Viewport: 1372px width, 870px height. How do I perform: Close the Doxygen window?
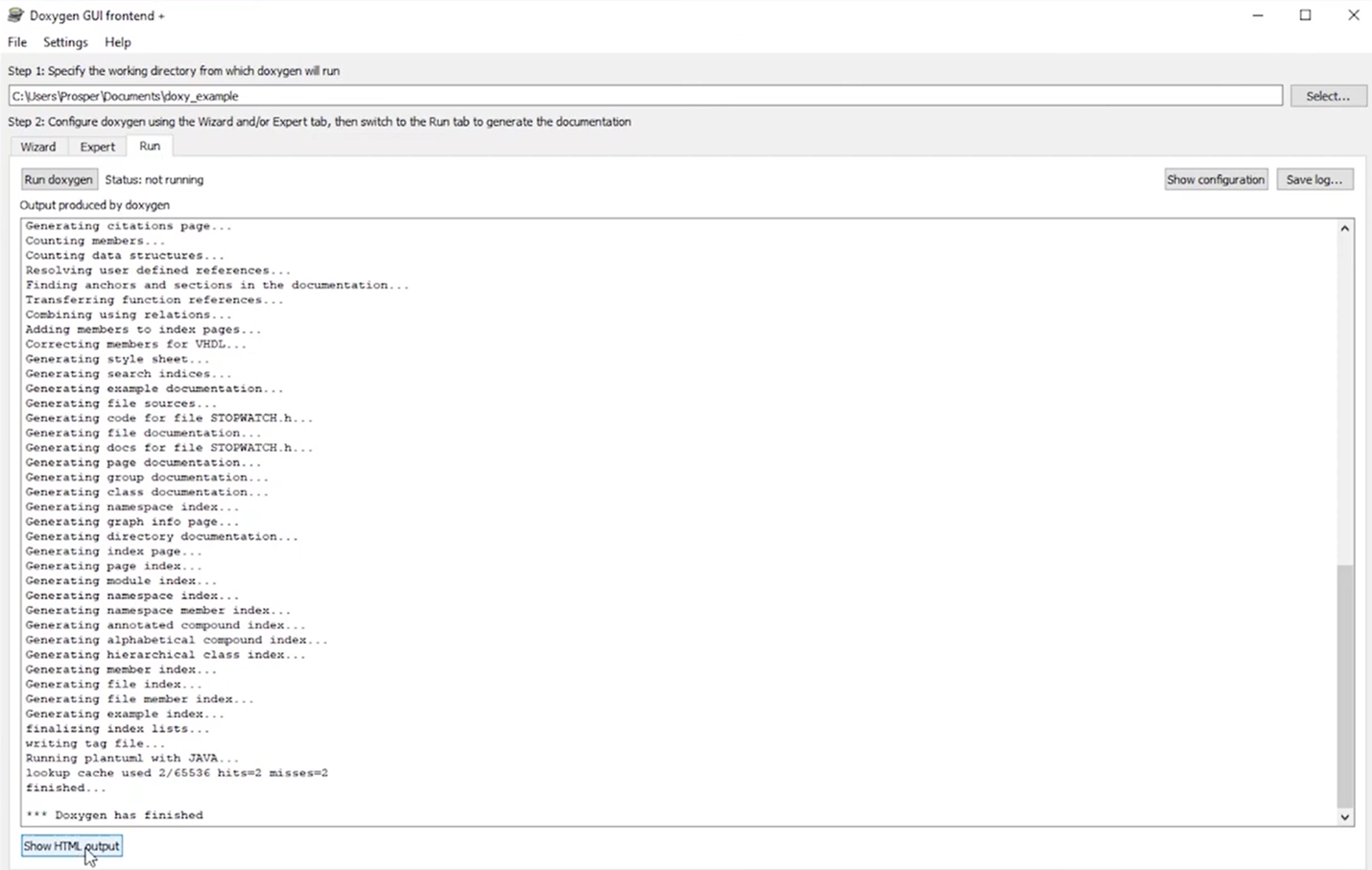tap(1353, 15)
